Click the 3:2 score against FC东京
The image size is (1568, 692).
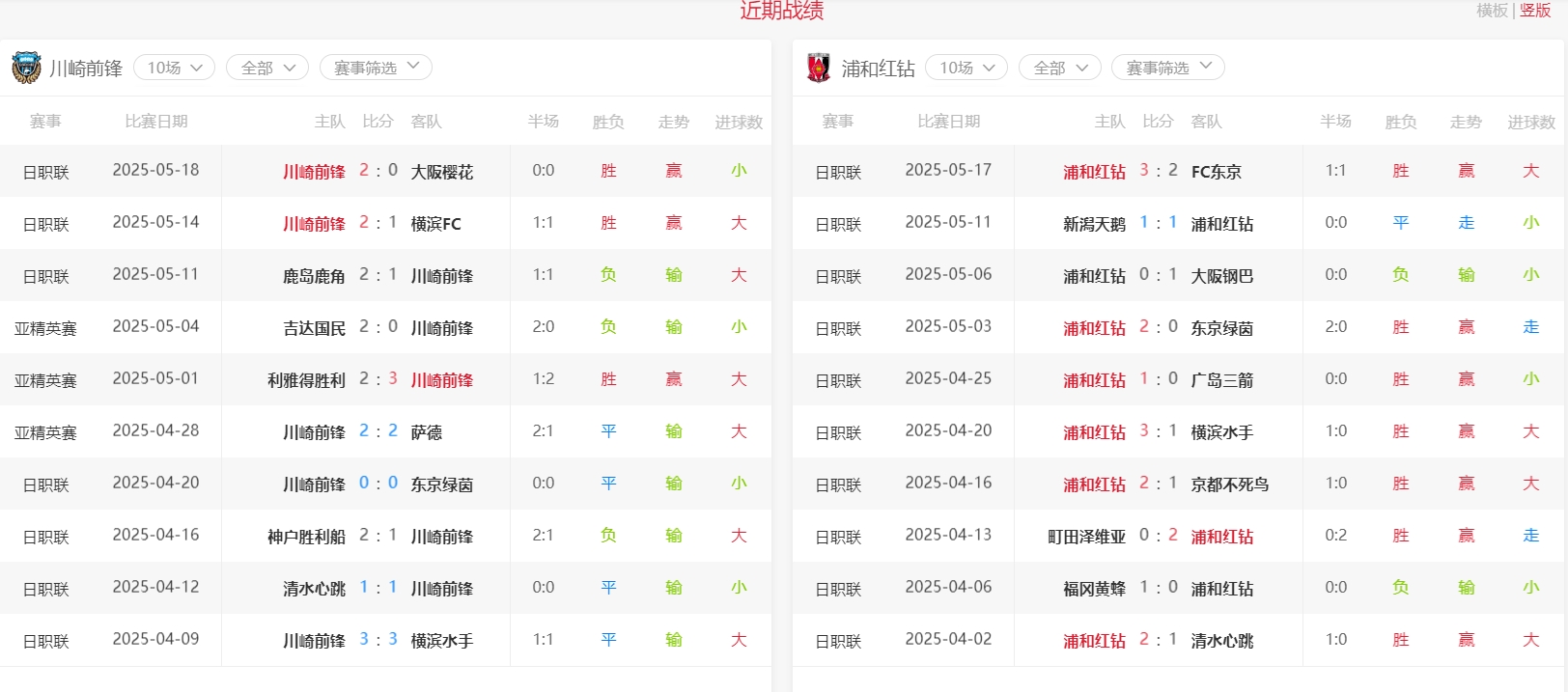(x=1159, y=171)
